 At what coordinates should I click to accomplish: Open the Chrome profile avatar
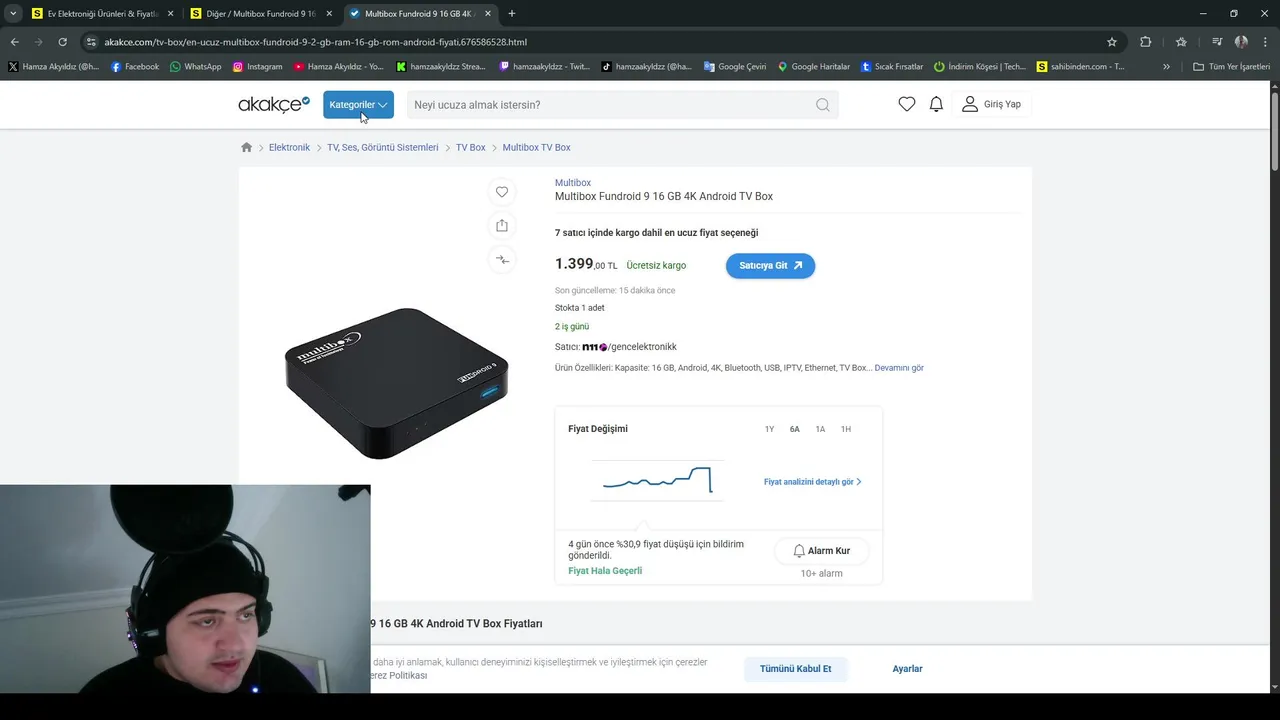click(x=1241, y=42)
